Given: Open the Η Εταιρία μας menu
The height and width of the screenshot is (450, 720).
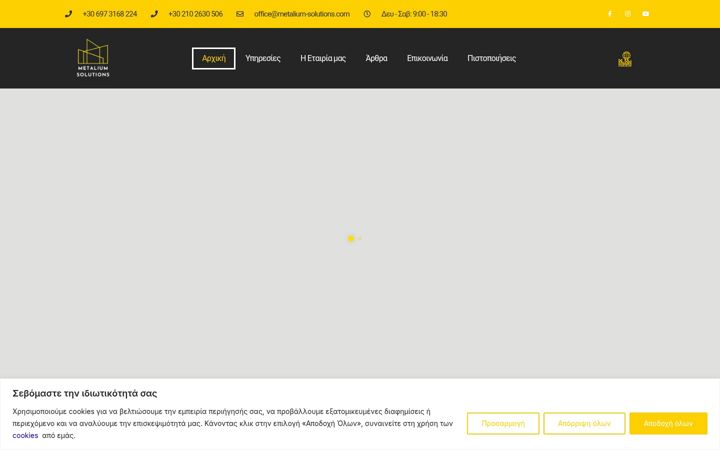Looking at the screenshot, I should [x=323, y=58].
